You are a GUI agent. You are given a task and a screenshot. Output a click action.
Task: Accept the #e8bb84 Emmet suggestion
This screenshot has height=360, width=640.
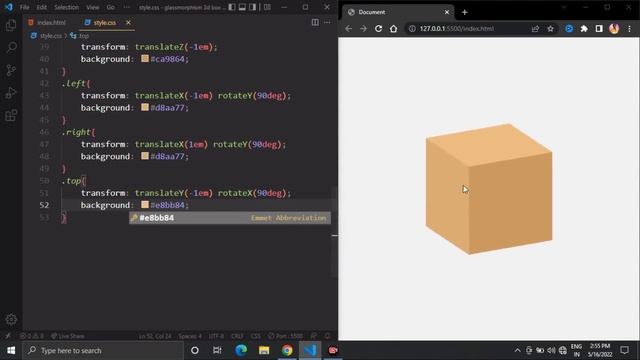pyautogui.click(x=230, y=218)
